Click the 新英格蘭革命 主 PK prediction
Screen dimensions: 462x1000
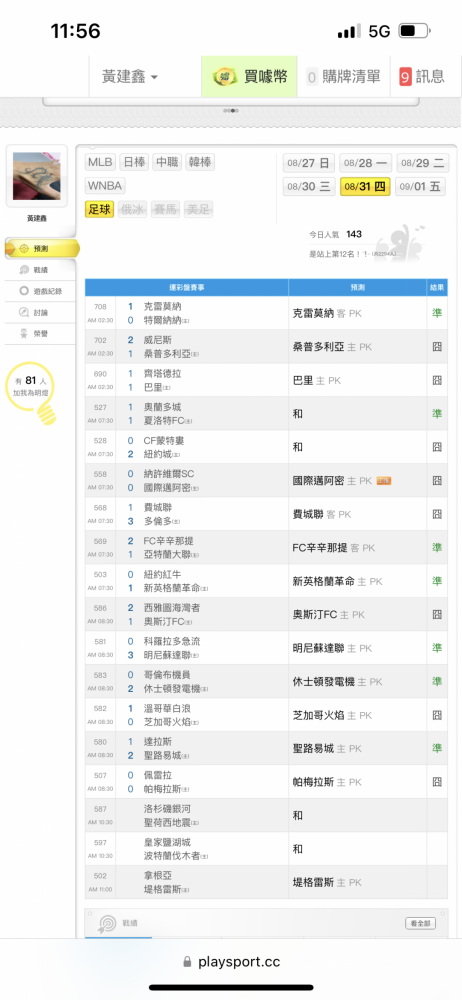[337, 581]
